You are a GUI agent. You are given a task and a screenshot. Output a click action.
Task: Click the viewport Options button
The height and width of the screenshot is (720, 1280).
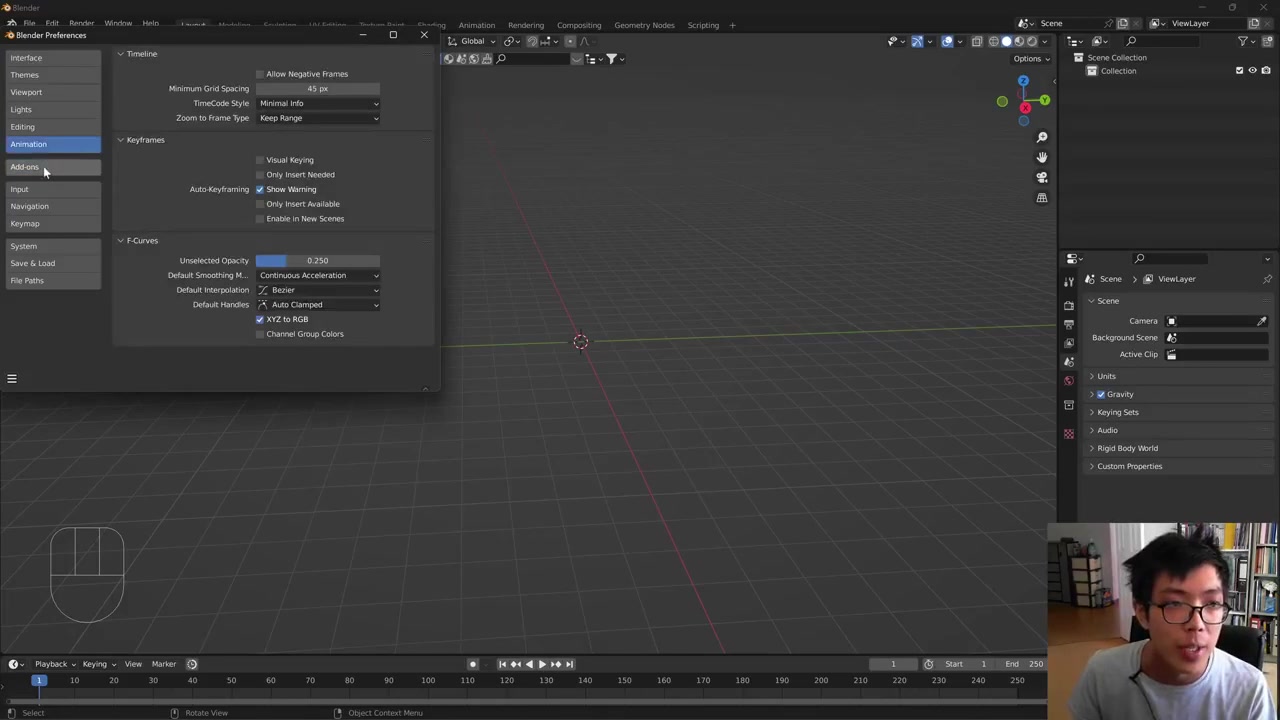pos(1030,58)
